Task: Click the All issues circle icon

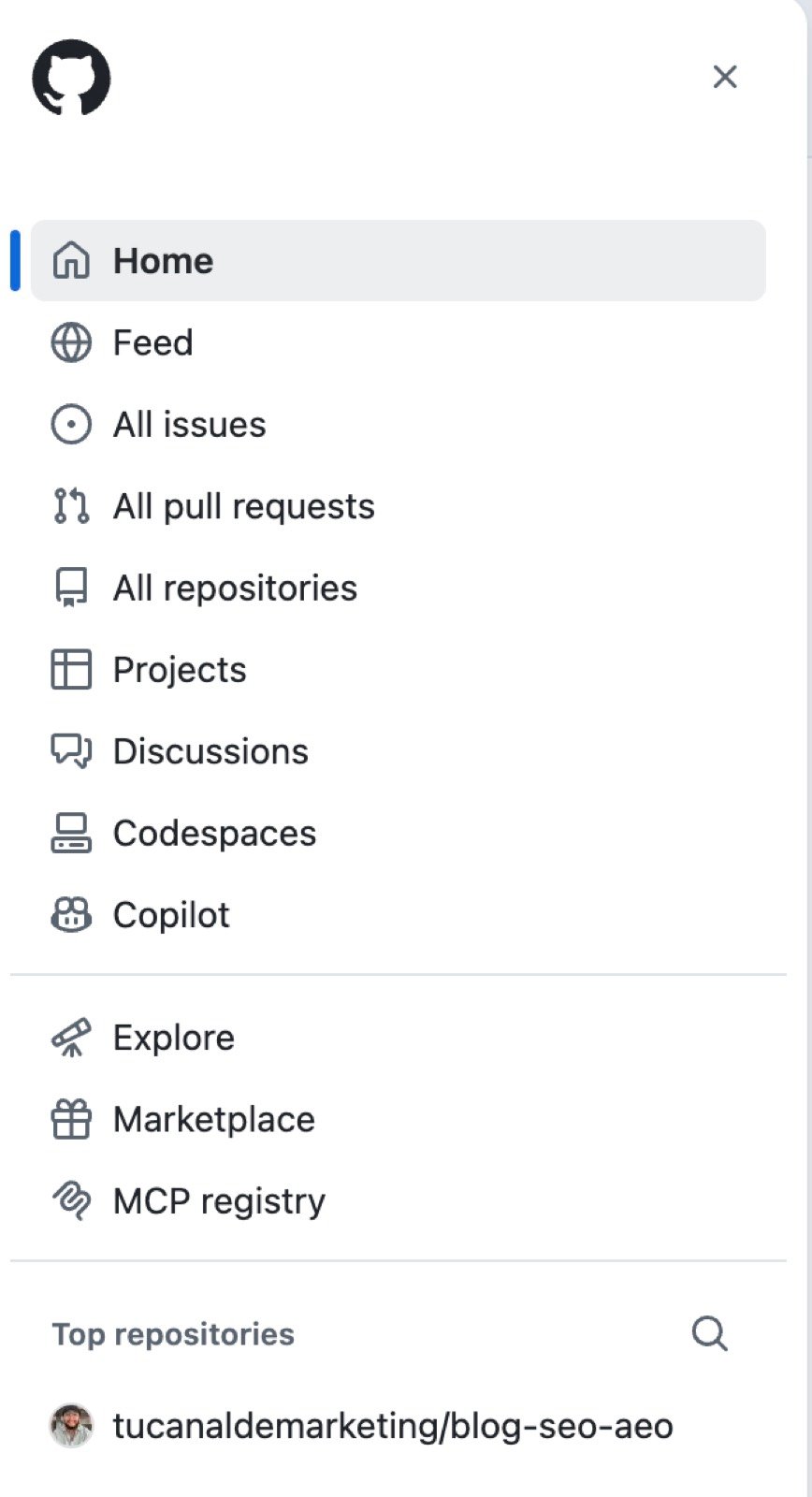Action: click(71, 424)
